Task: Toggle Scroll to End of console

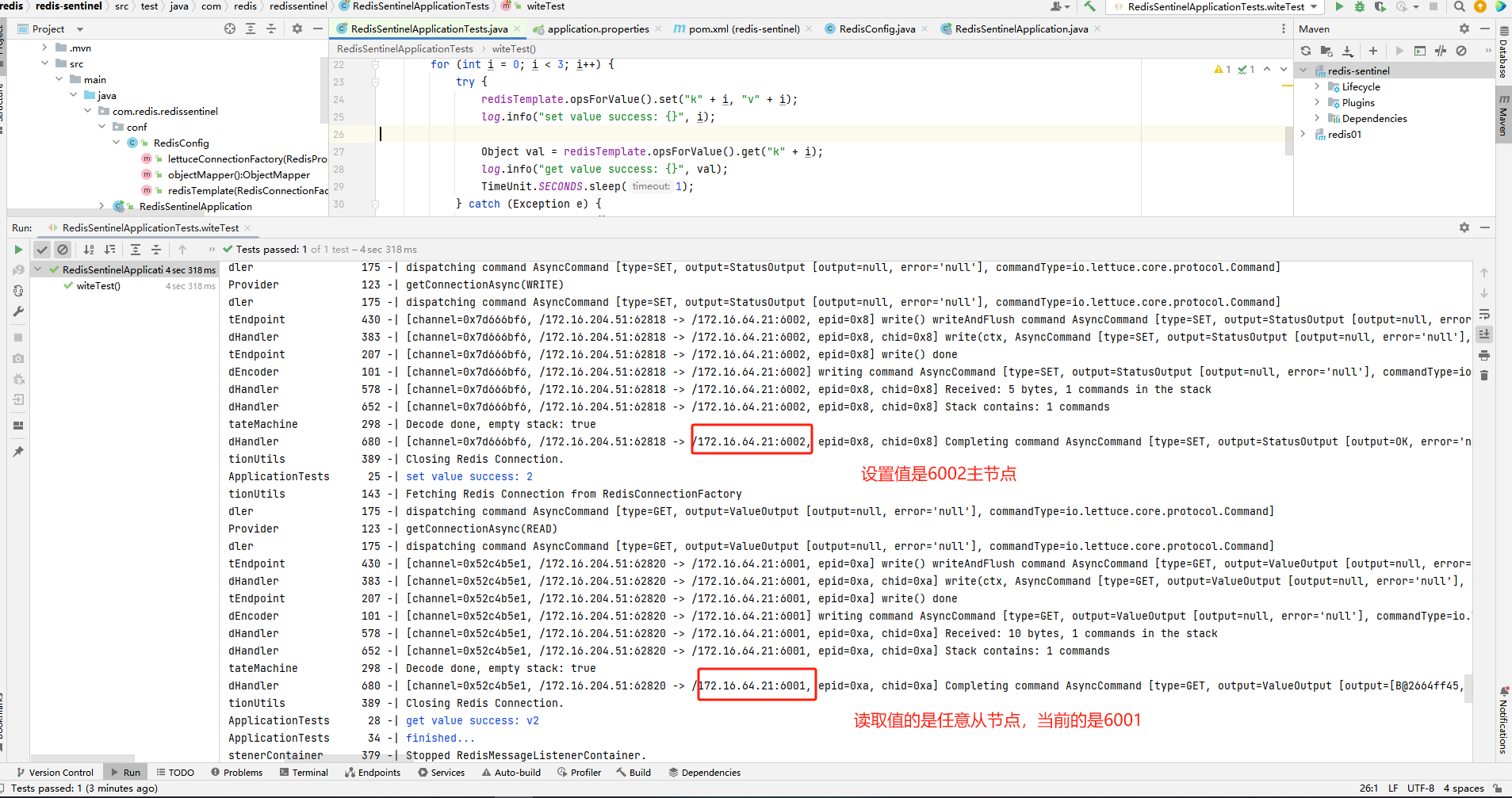Action: [1484, 334]
